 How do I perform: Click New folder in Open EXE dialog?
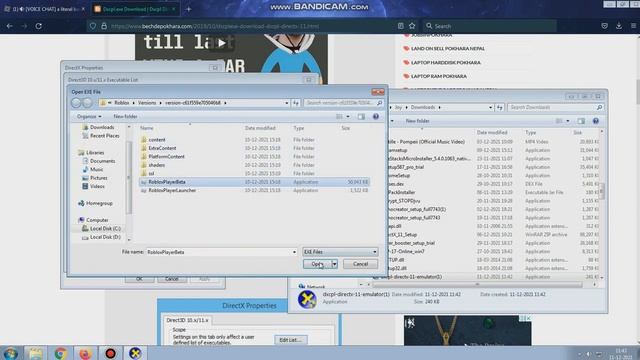pyautogui.click(x=125, y=117)
